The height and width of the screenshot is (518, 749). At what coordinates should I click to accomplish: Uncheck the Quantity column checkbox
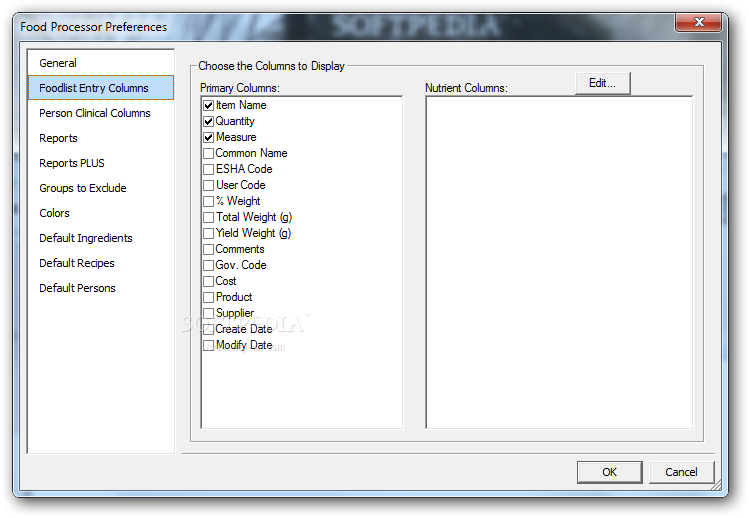pos(208,121)
